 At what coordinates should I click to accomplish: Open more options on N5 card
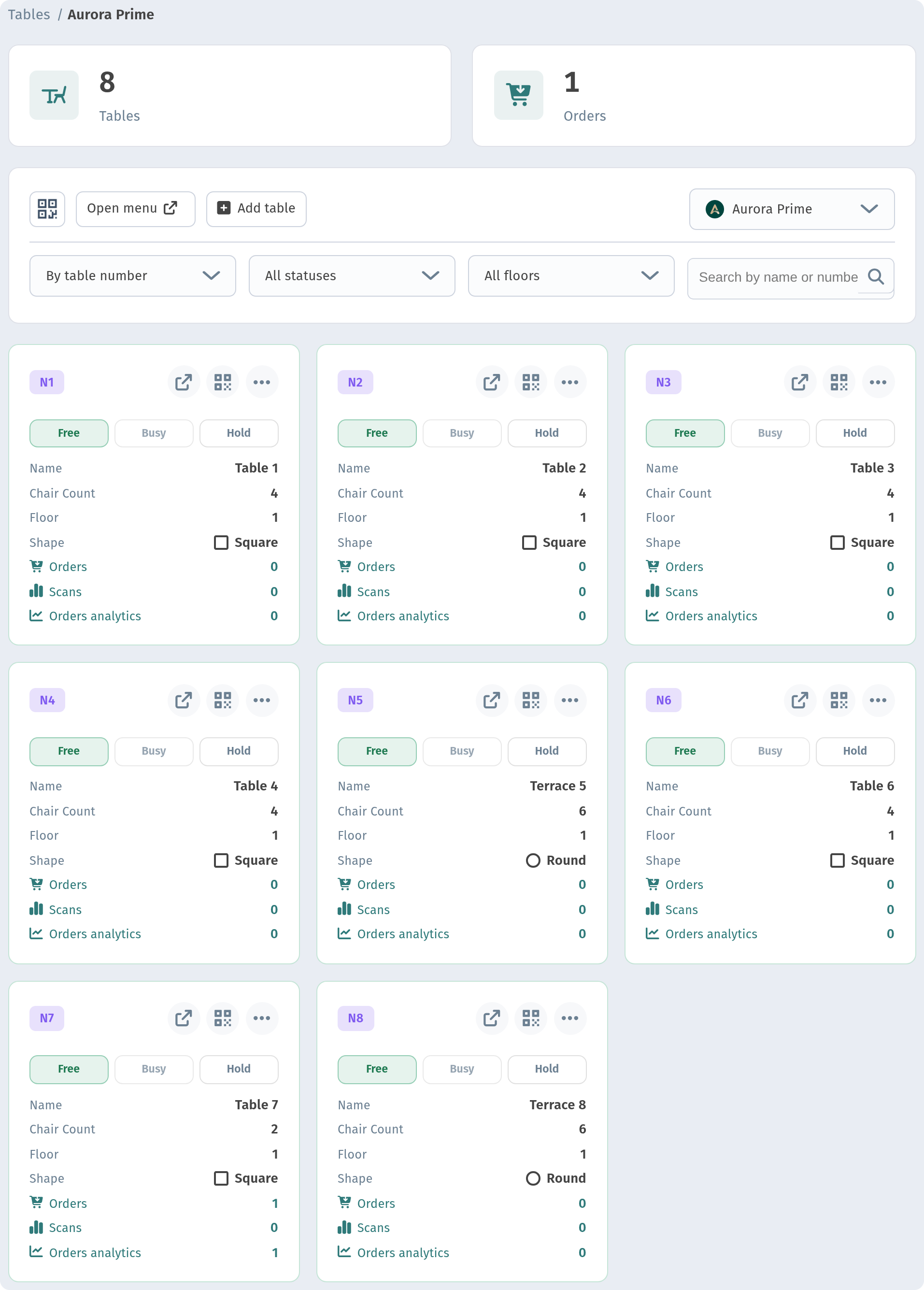point(570,700)
